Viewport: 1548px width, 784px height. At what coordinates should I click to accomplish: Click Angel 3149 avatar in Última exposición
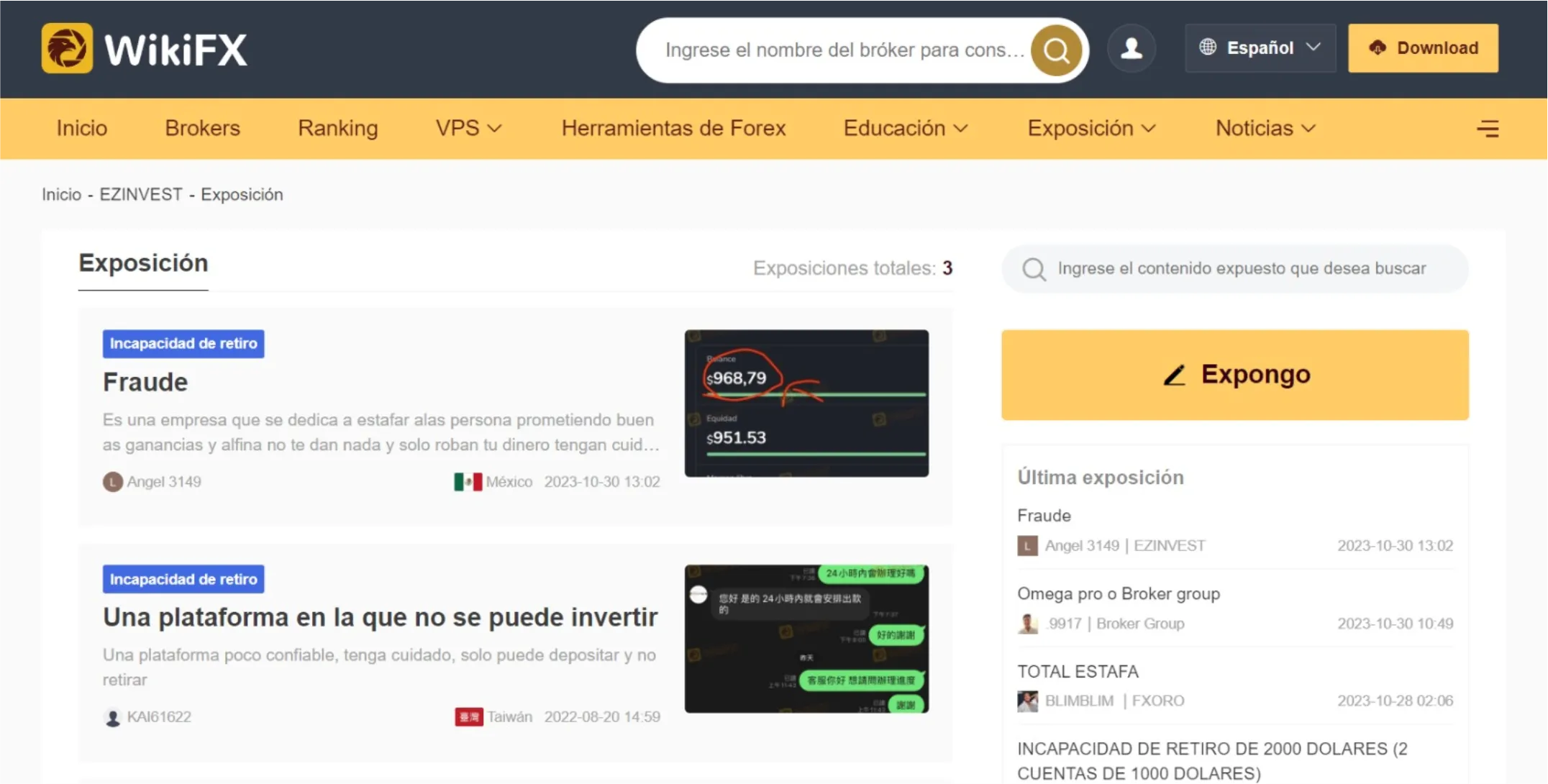1027,546
